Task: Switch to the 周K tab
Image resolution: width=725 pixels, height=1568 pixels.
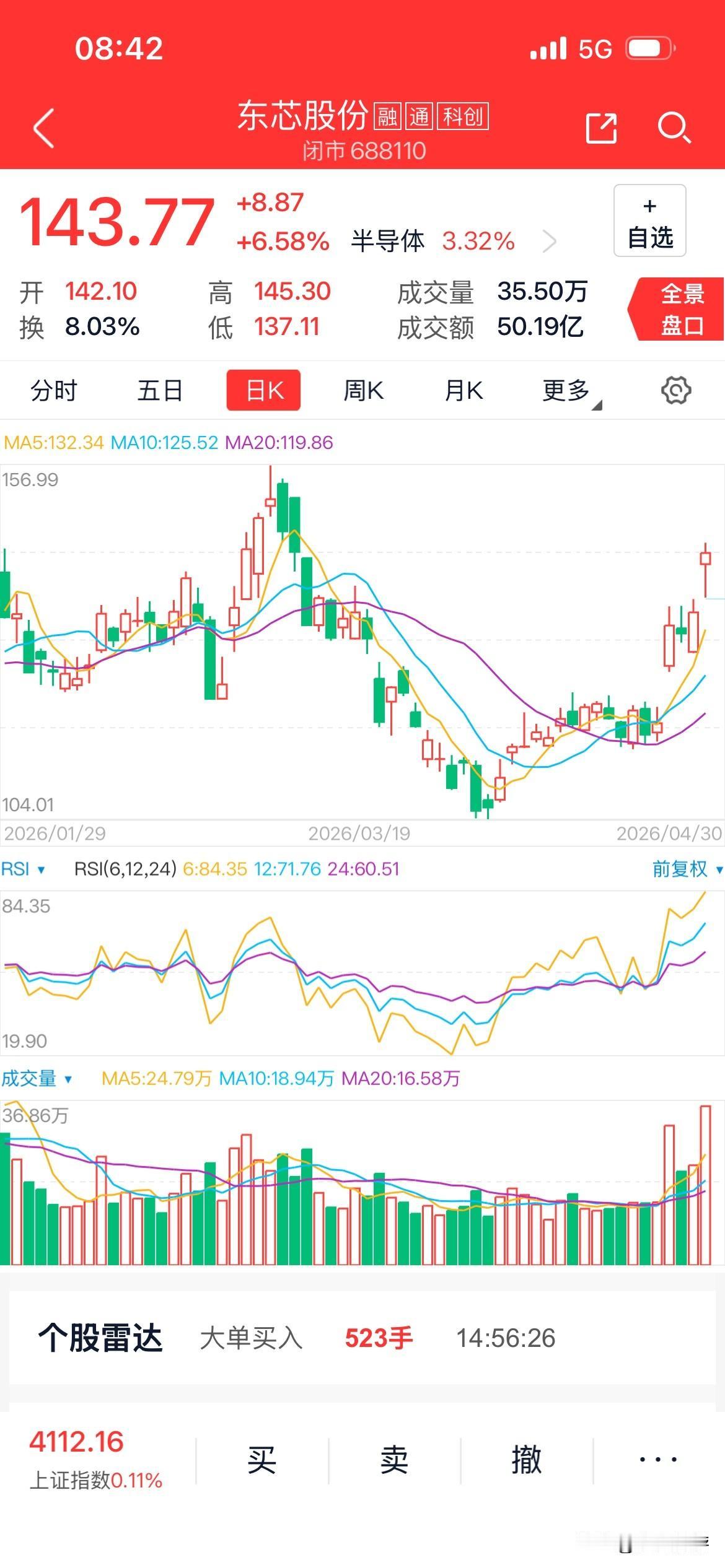Action: coord(364,391)
